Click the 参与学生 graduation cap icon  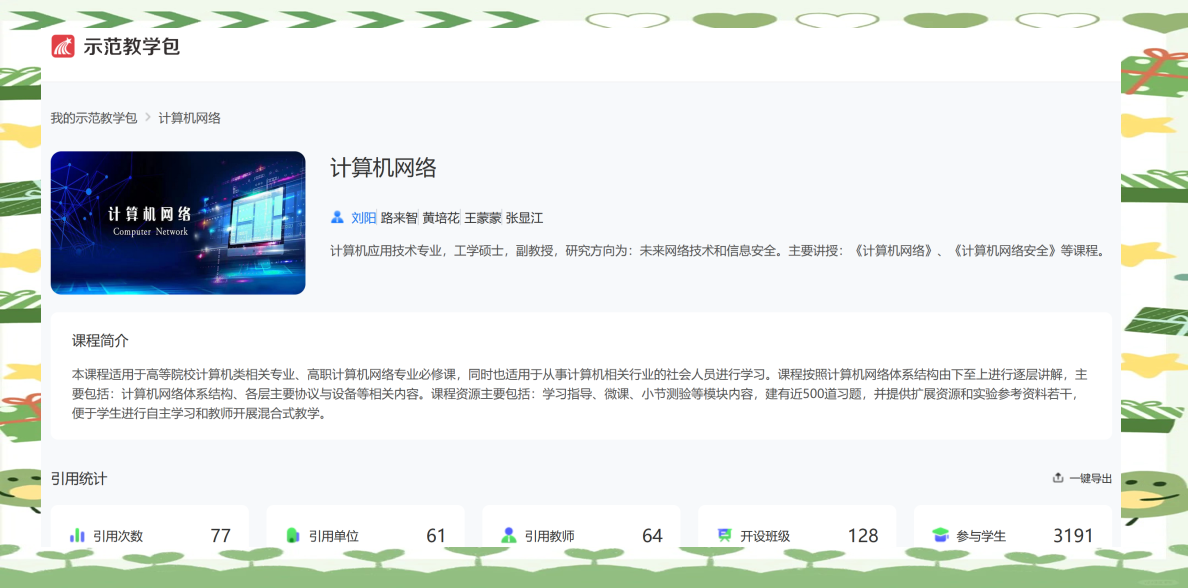pyautogui.click(x=940, y=535)
